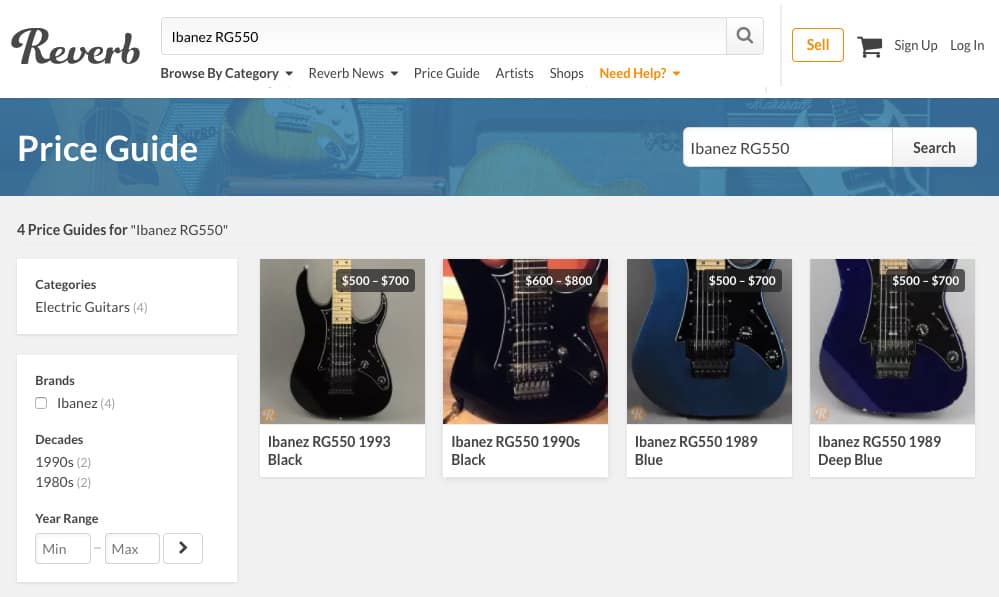Expand Browse By Category dropdown

pyautogui.click(x=226, y=73)
